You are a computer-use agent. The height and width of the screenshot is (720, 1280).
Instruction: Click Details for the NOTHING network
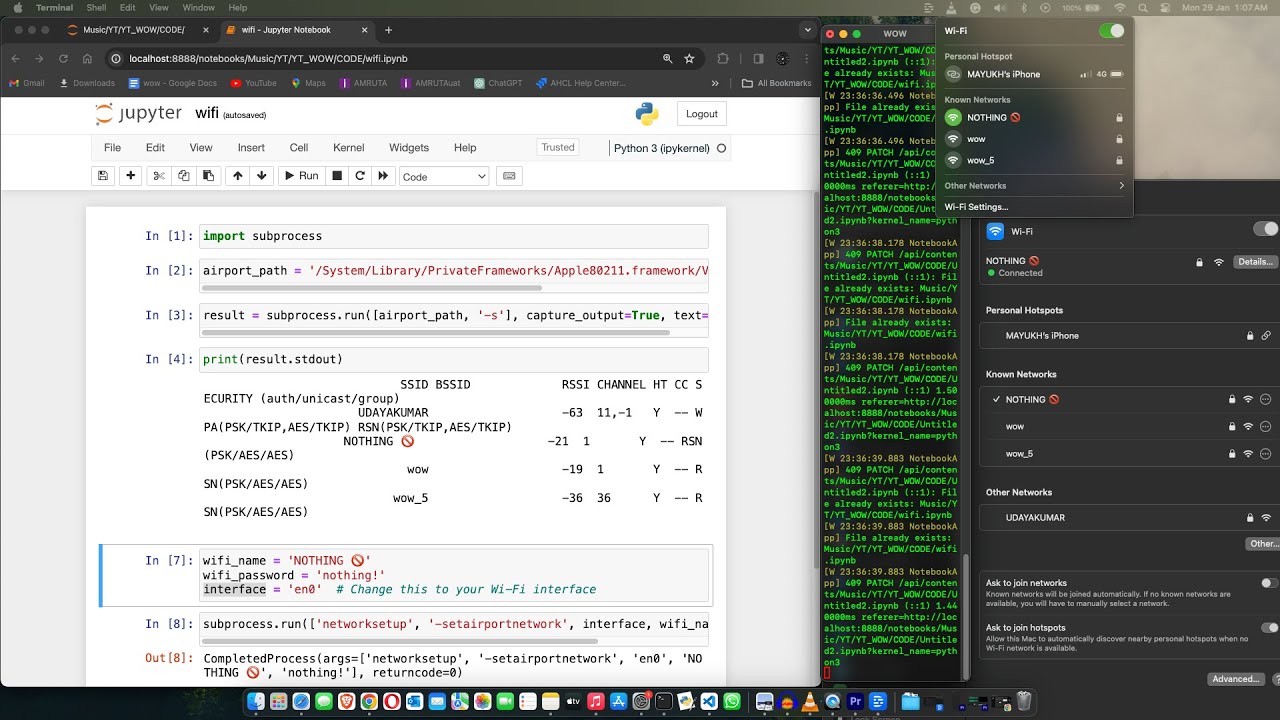(1255, 262)
